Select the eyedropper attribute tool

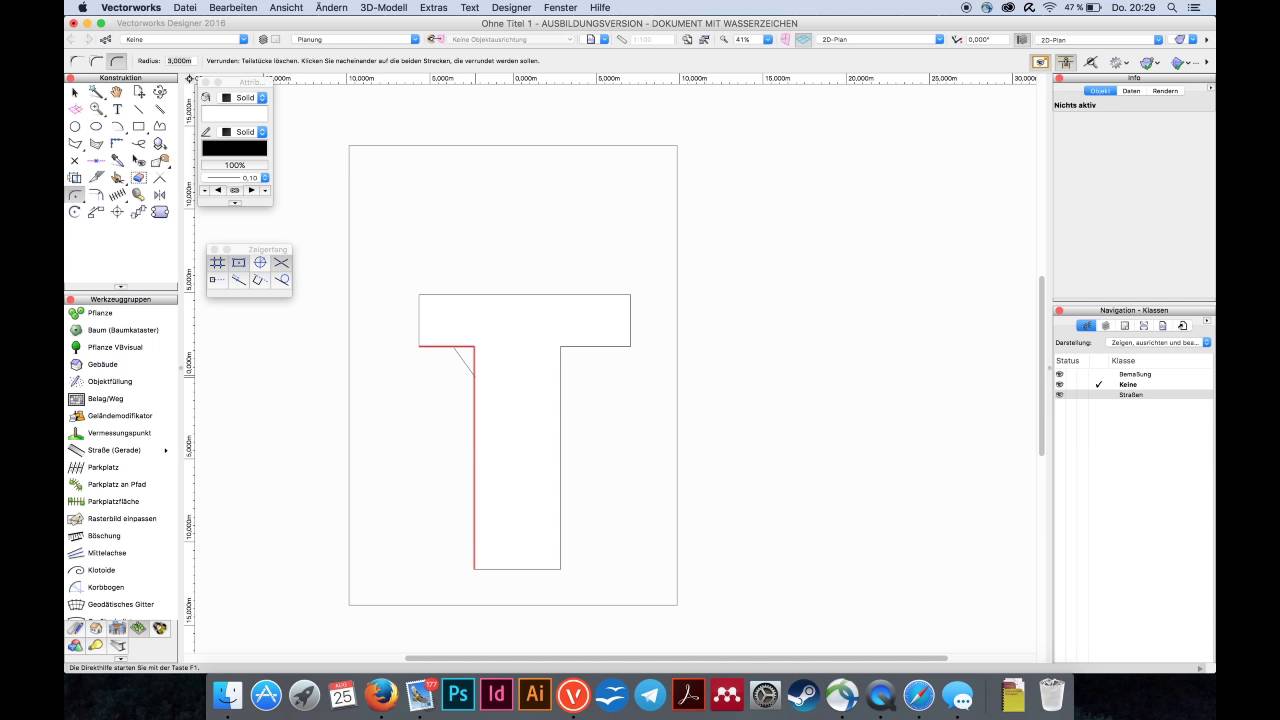117,160
